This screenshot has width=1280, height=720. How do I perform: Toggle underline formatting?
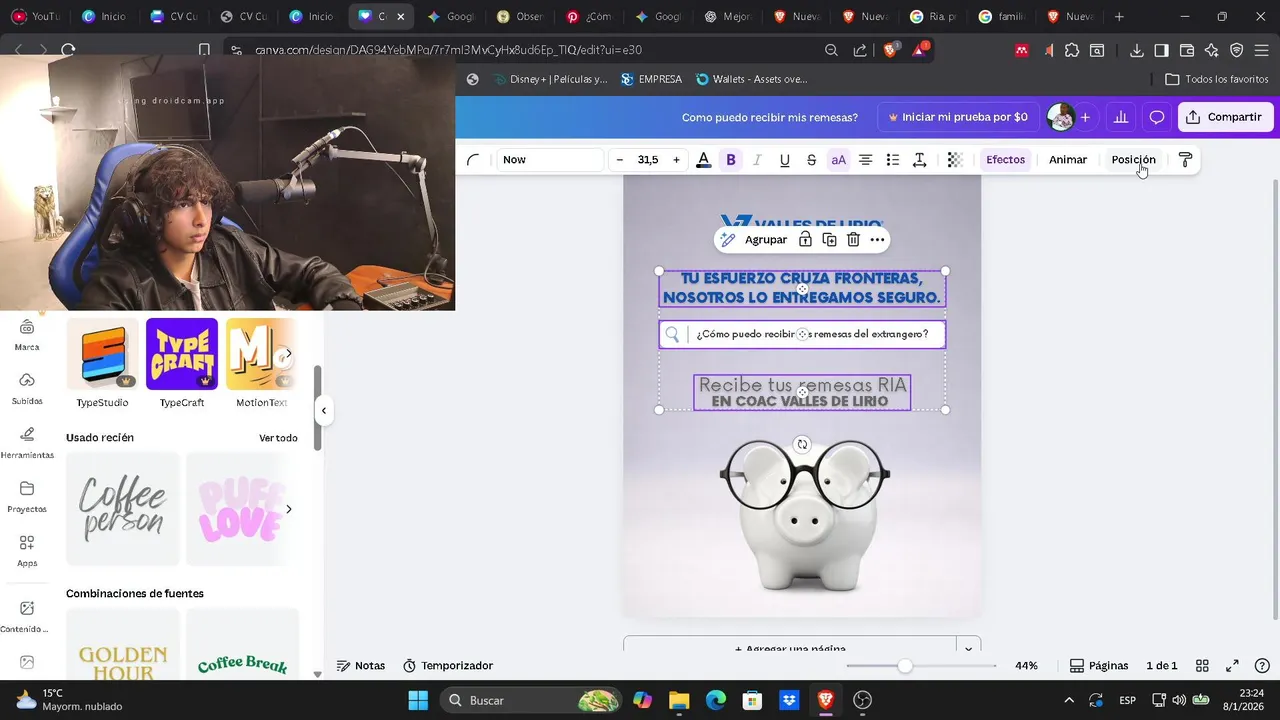pyautogui.click(x=784, y=160)
